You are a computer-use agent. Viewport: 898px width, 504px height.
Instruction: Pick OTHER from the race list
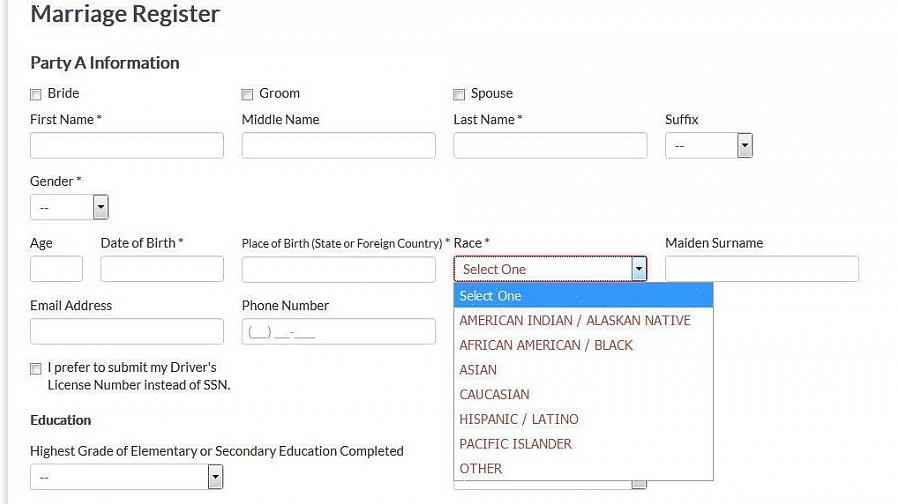click(x=480, y=468)
